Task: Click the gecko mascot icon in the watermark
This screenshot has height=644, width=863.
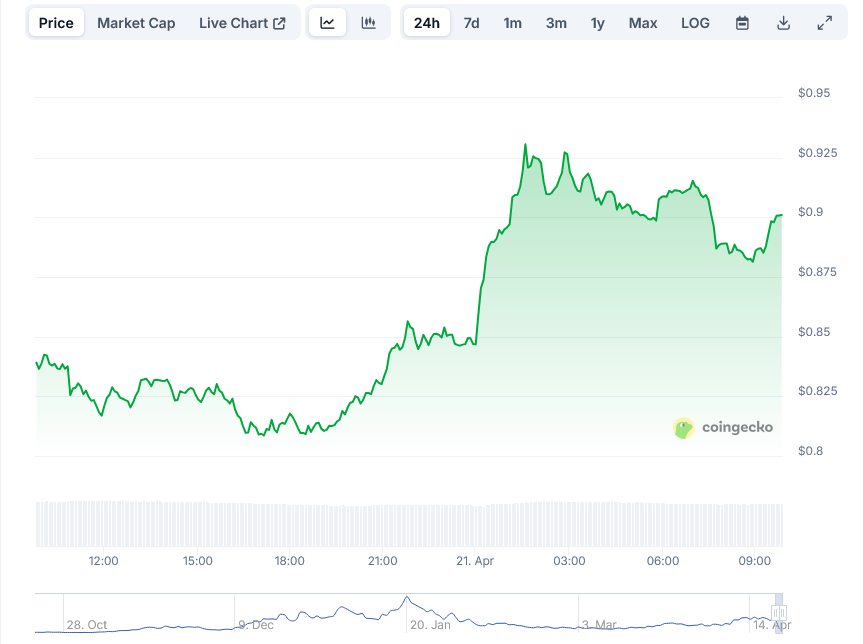Action: pyautogui.click(x=683, y=427)
